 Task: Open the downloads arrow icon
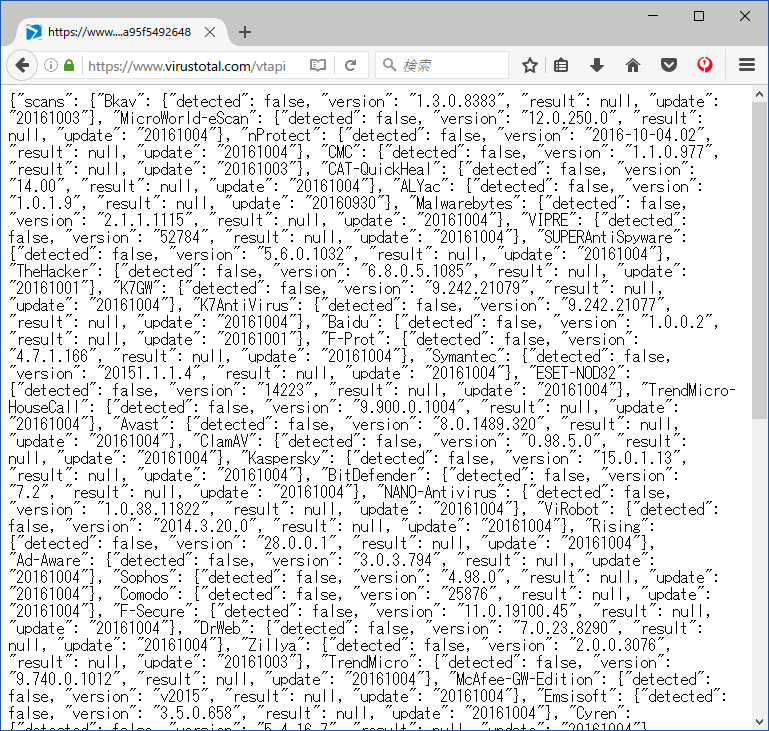[596, 65]
